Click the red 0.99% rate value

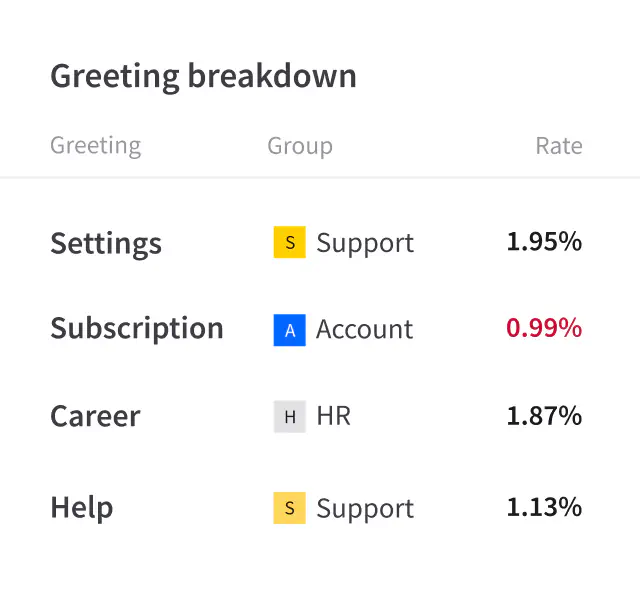click(544, 329)
